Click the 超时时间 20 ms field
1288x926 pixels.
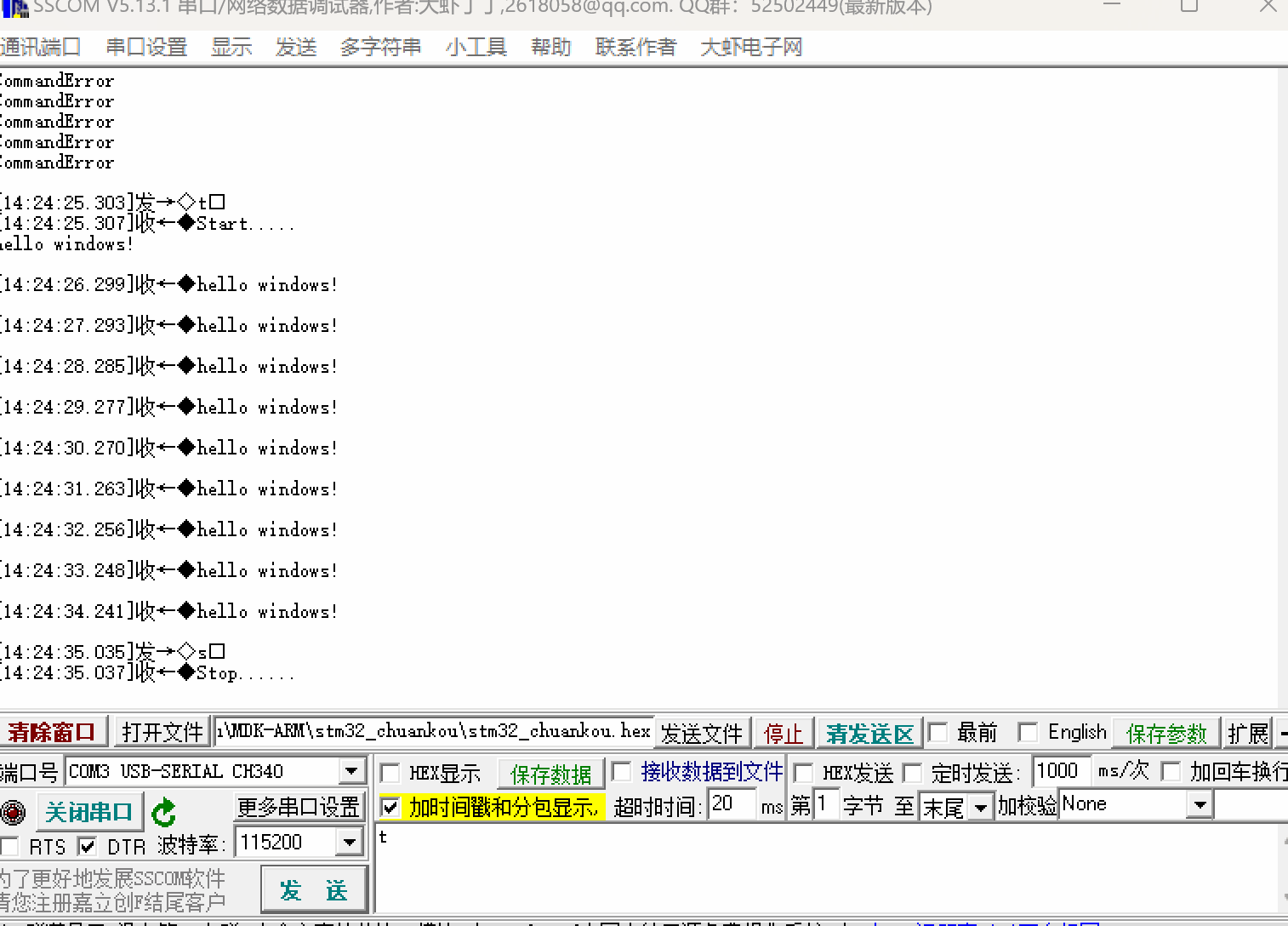[x=732, y=804]
